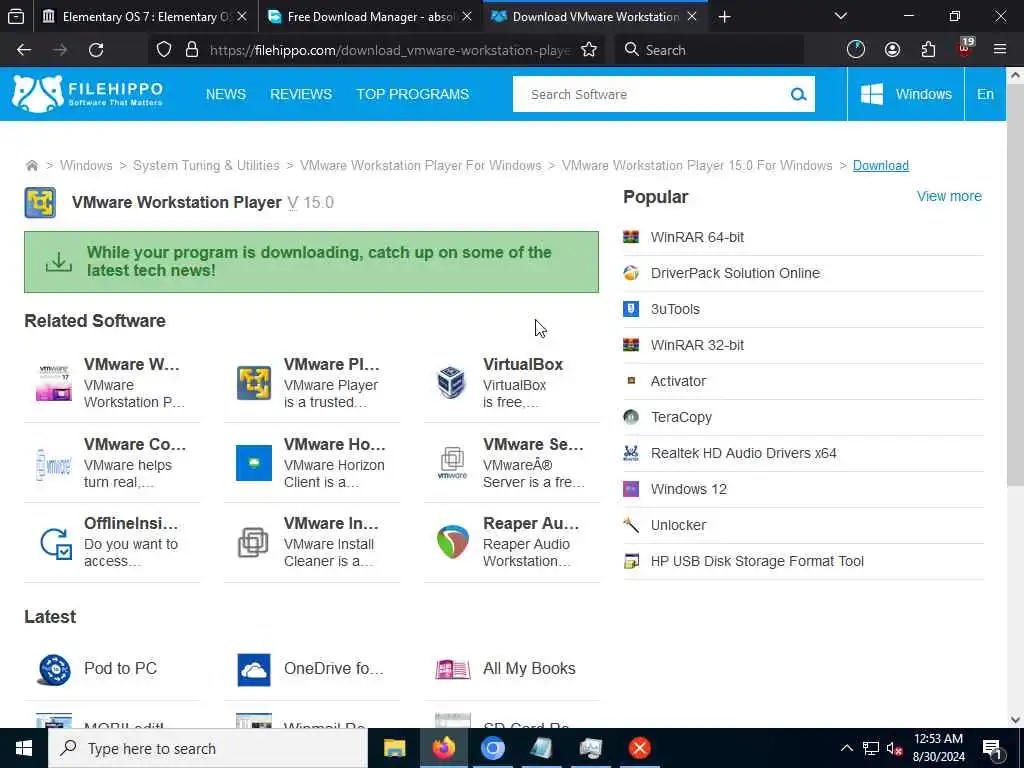Click the muted volume tray icon
The image size is (1024, 768).
tap(894, 748)
